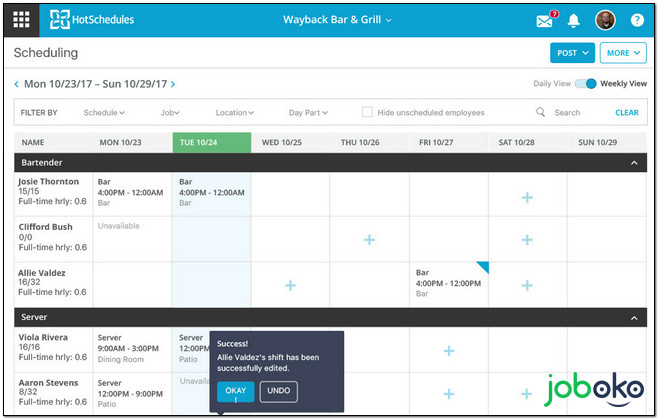
Task: Collapse the Bartender section
Action: point(632,162)
